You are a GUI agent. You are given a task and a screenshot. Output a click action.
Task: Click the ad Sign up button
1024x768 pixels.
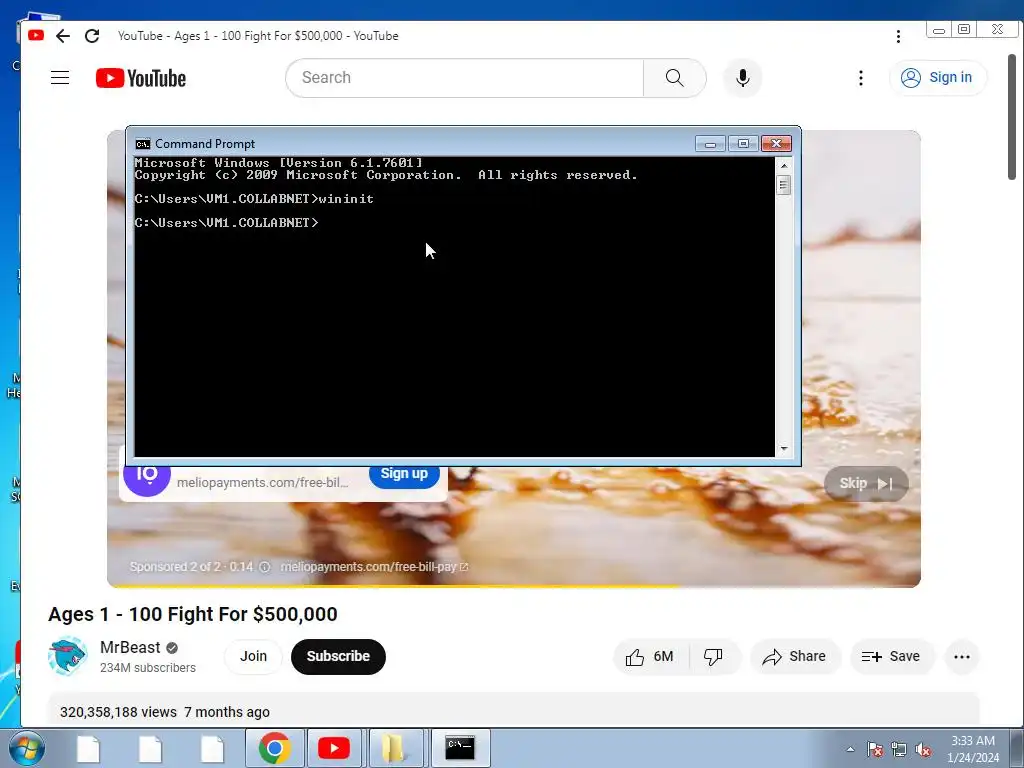pyautogui.click(x=404, y=474)
